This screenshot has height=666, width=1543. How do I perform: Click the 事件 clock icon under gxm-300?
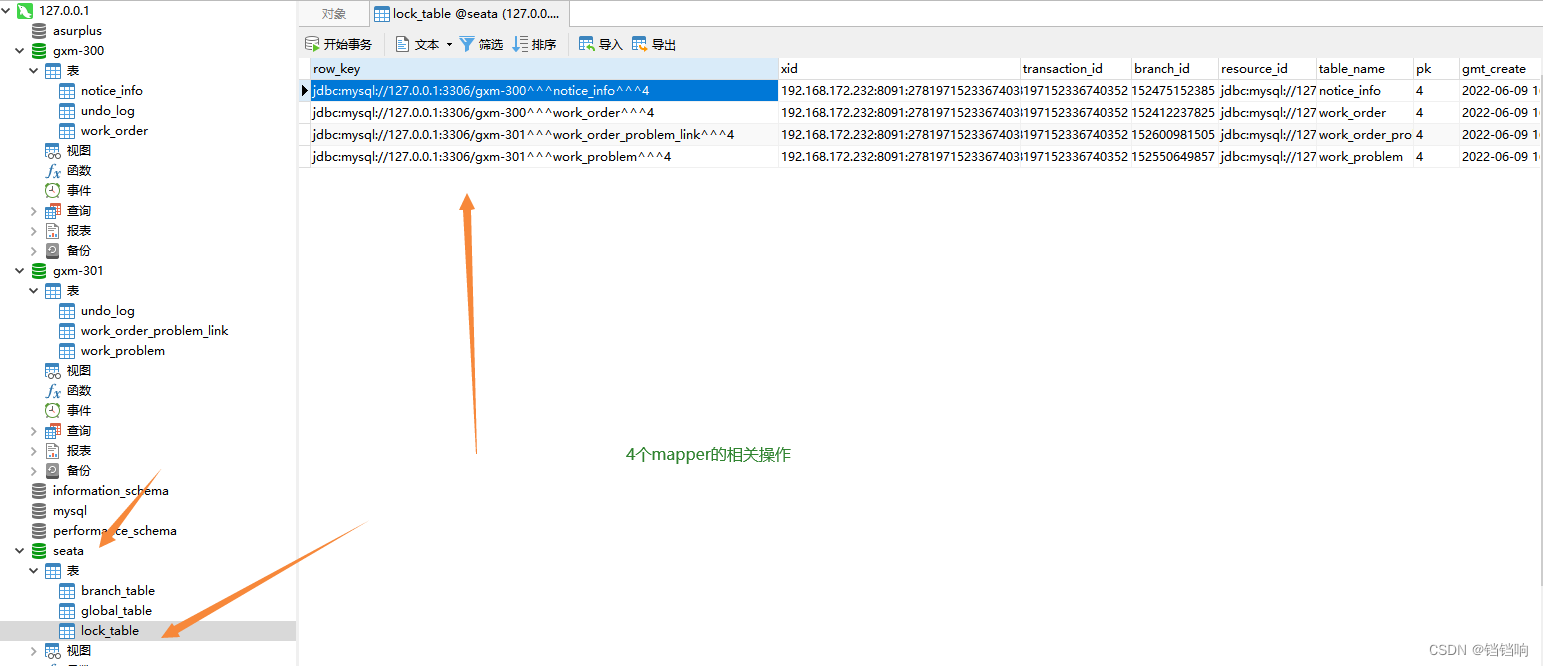[53, 191]
